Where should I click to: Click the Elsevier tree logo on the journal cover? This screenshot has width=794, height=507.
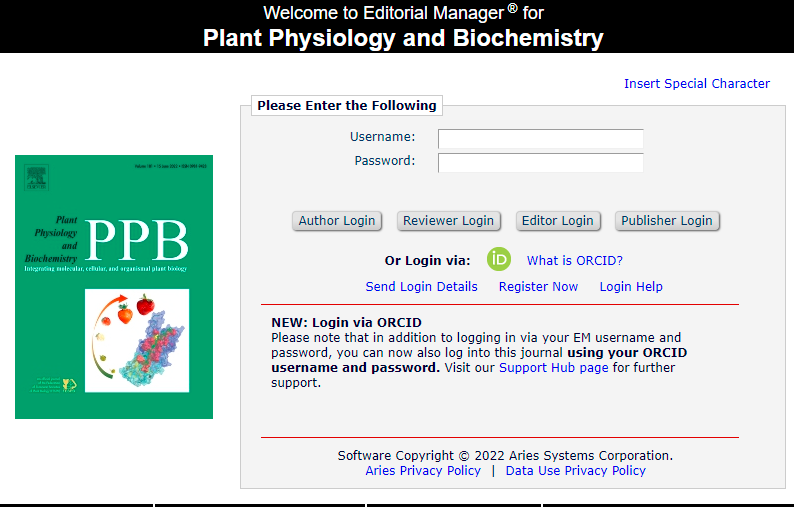click(x=38, y=177)
